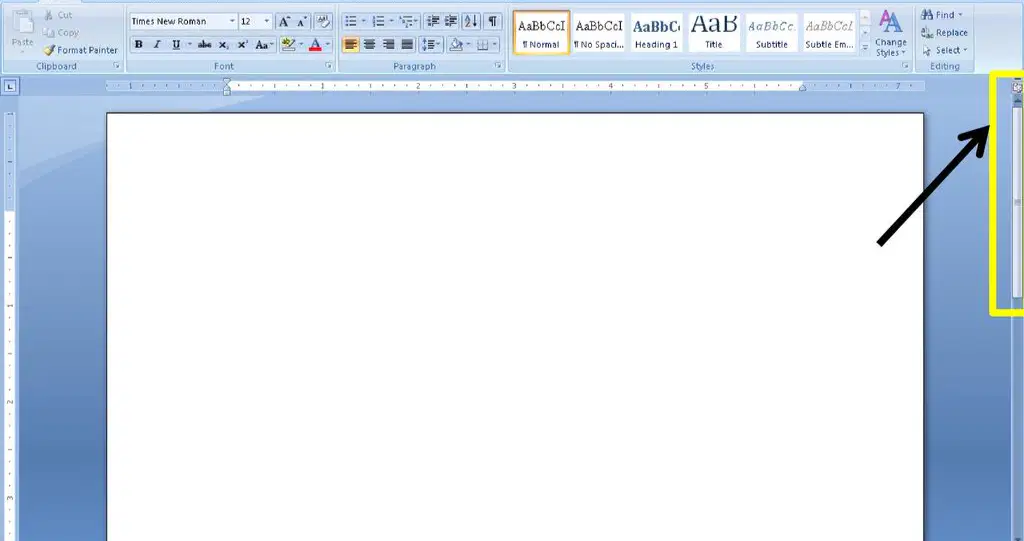Click the Copy command
Viewport: 1024px width, 541px height.
click(61, 33)
